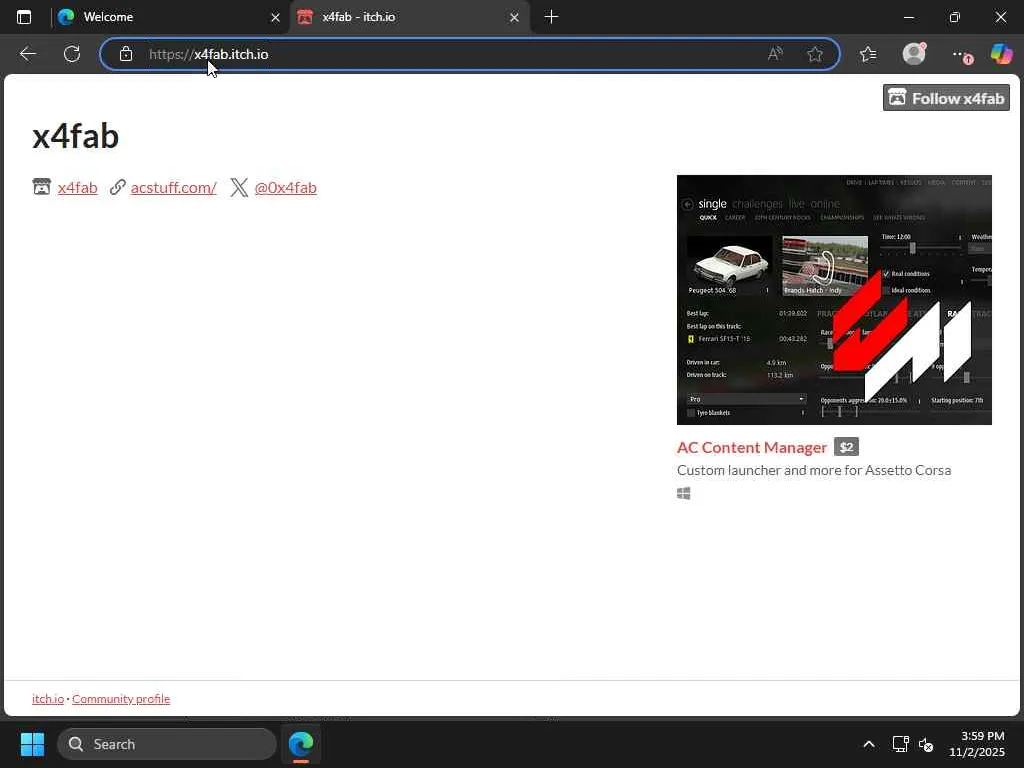Open the @0x4fab X profile link
This screenshot has width=1024, height=768.
point(285,187)
